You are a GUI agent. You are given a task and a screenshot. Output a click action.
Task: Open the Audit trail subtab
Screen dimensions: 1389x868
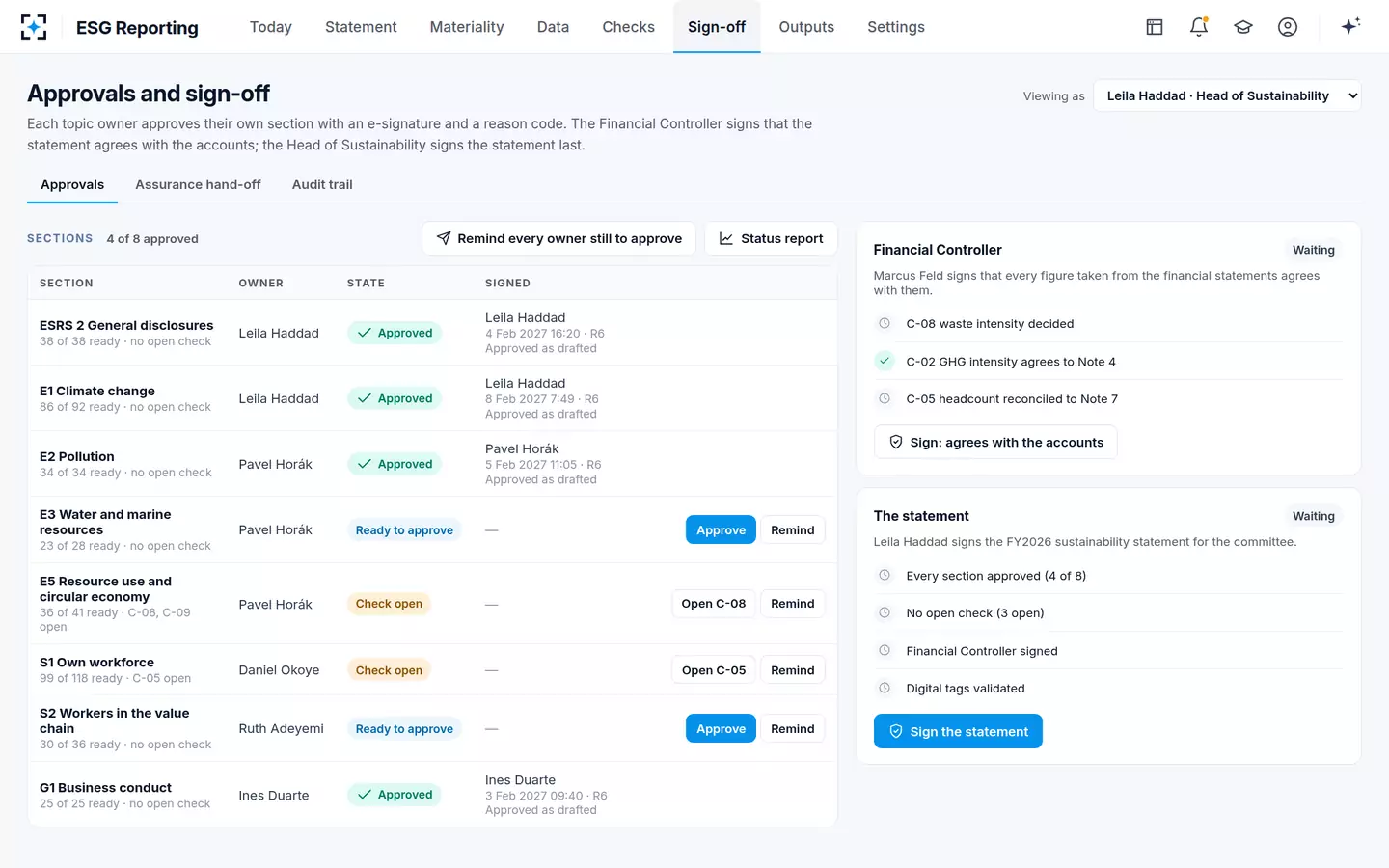(322, 184)
